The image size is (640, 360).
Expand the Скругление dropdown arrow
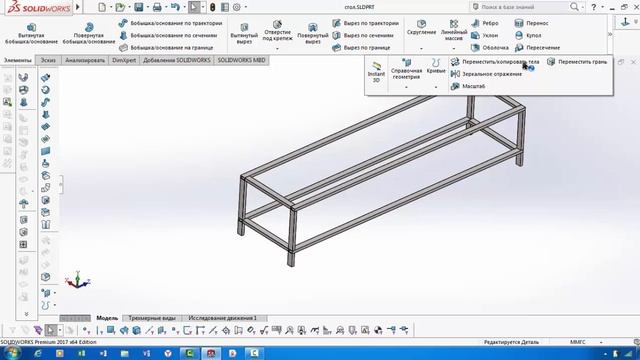click(x=421, y=49)
